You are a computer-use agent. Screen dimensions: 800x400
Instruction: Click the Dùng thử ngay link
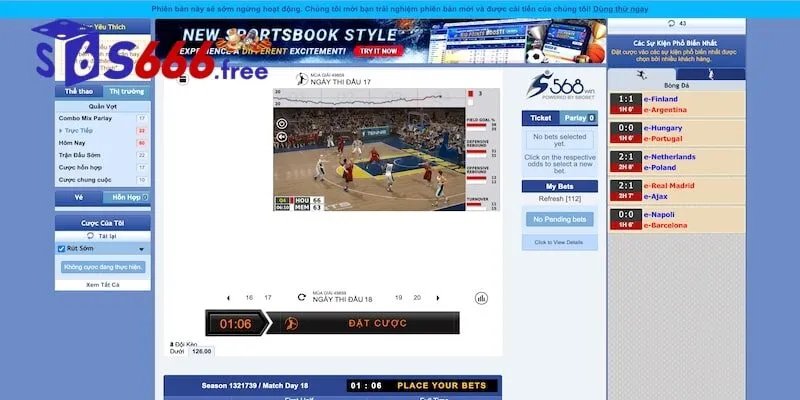point(620,8)
